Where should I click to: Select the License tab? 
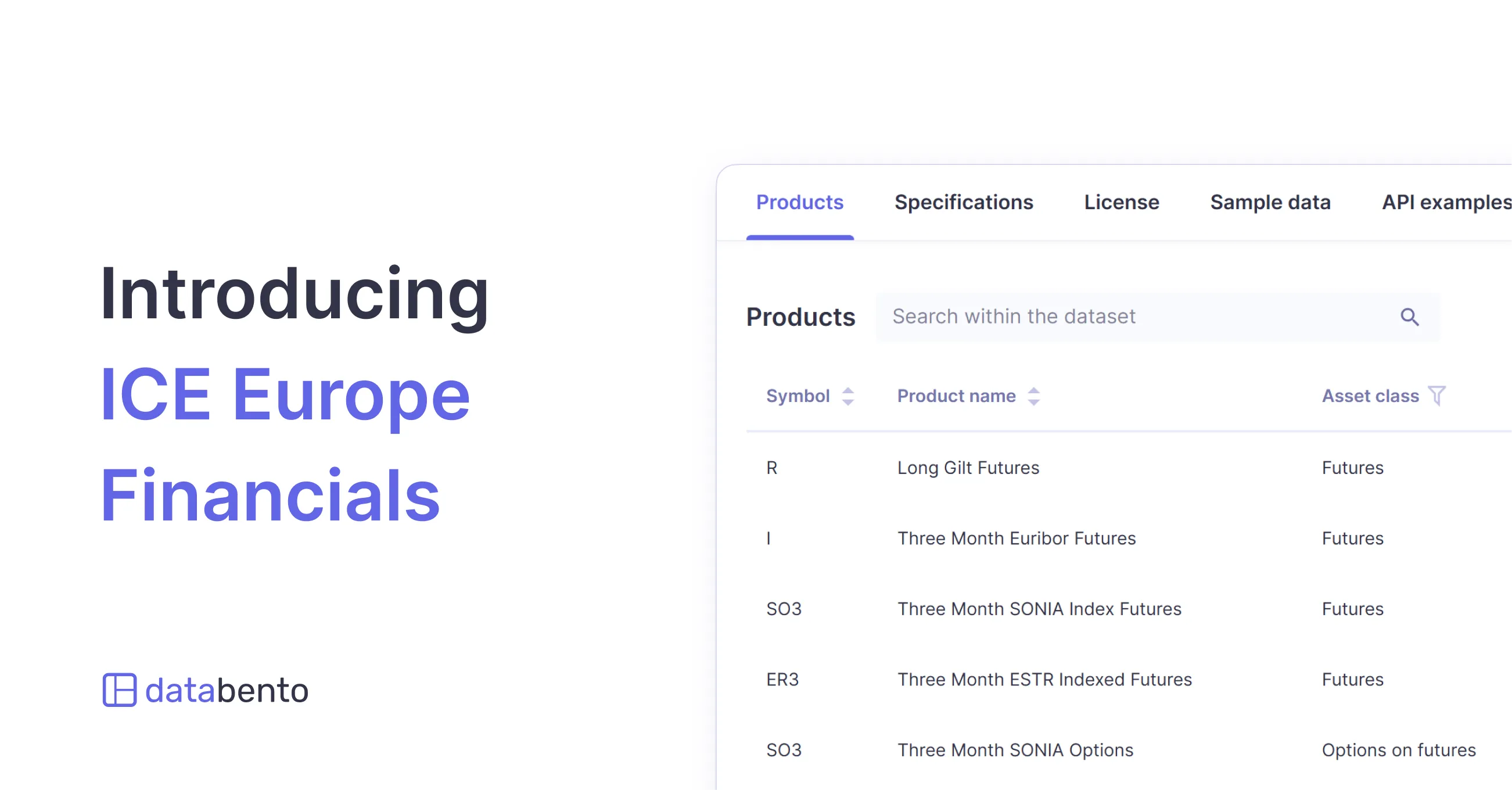[x=1122, y=203]
